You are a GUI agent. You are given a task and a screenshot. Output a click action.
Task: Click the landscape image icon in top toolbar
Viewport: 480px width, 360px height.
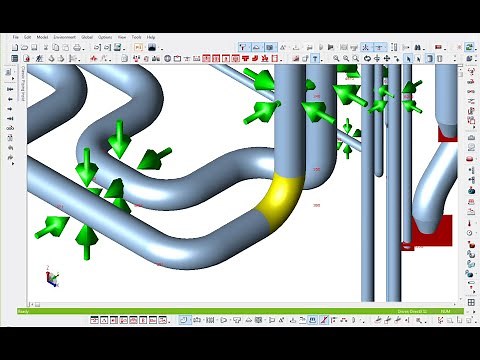pos(152,48)
